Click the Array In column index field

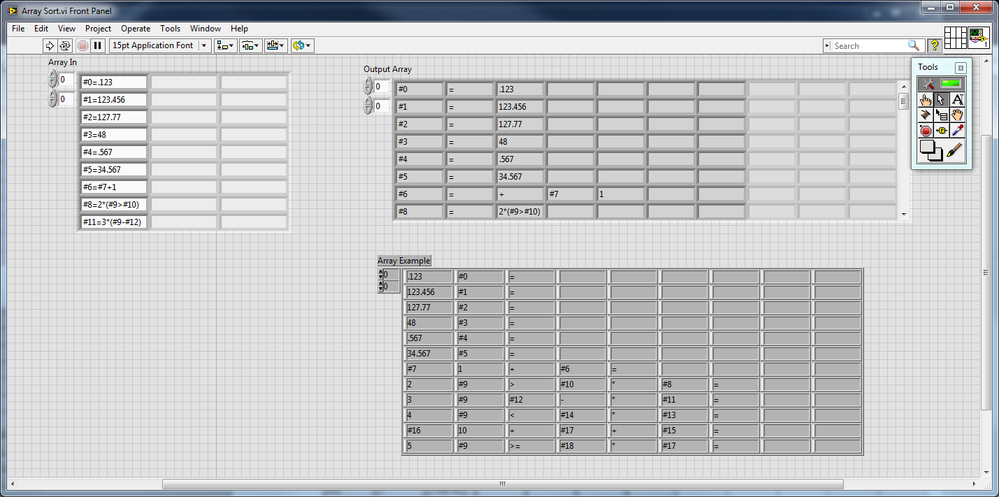point(66,99)
